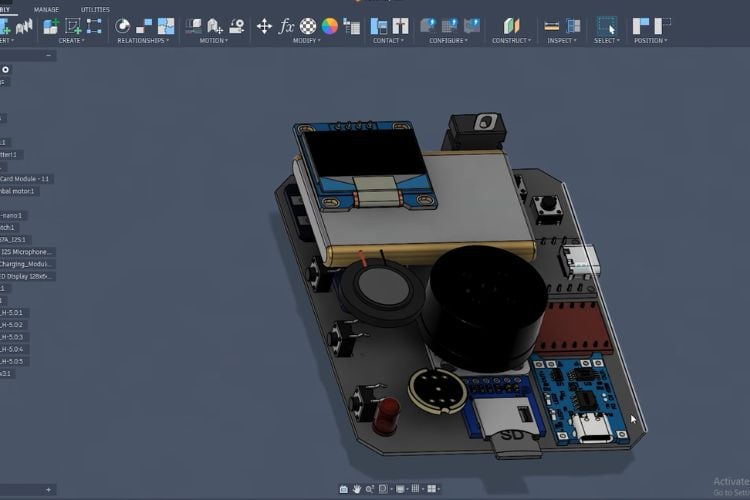The image size is (750, 500).
Task: Click the OLED display model in viewport
Action: [365, 165]
